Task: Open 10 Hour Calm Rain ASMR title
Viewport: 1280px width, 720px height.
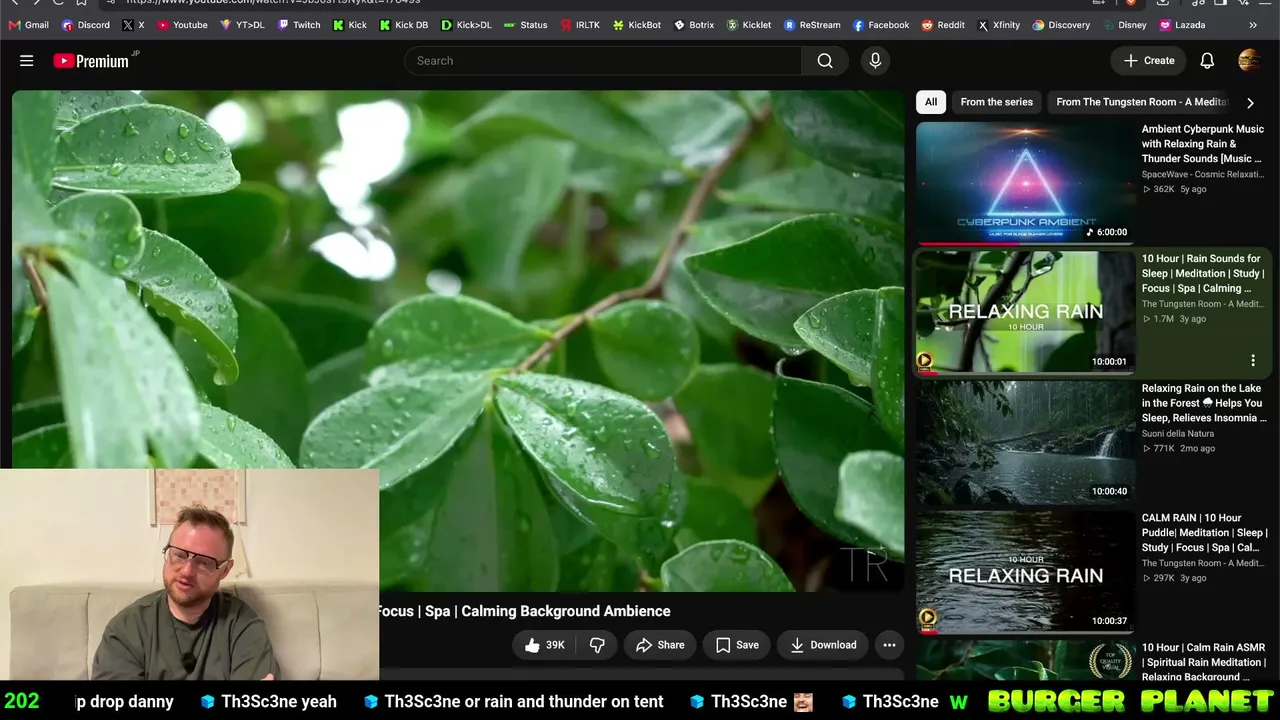Action: (x=1204, y=662)
